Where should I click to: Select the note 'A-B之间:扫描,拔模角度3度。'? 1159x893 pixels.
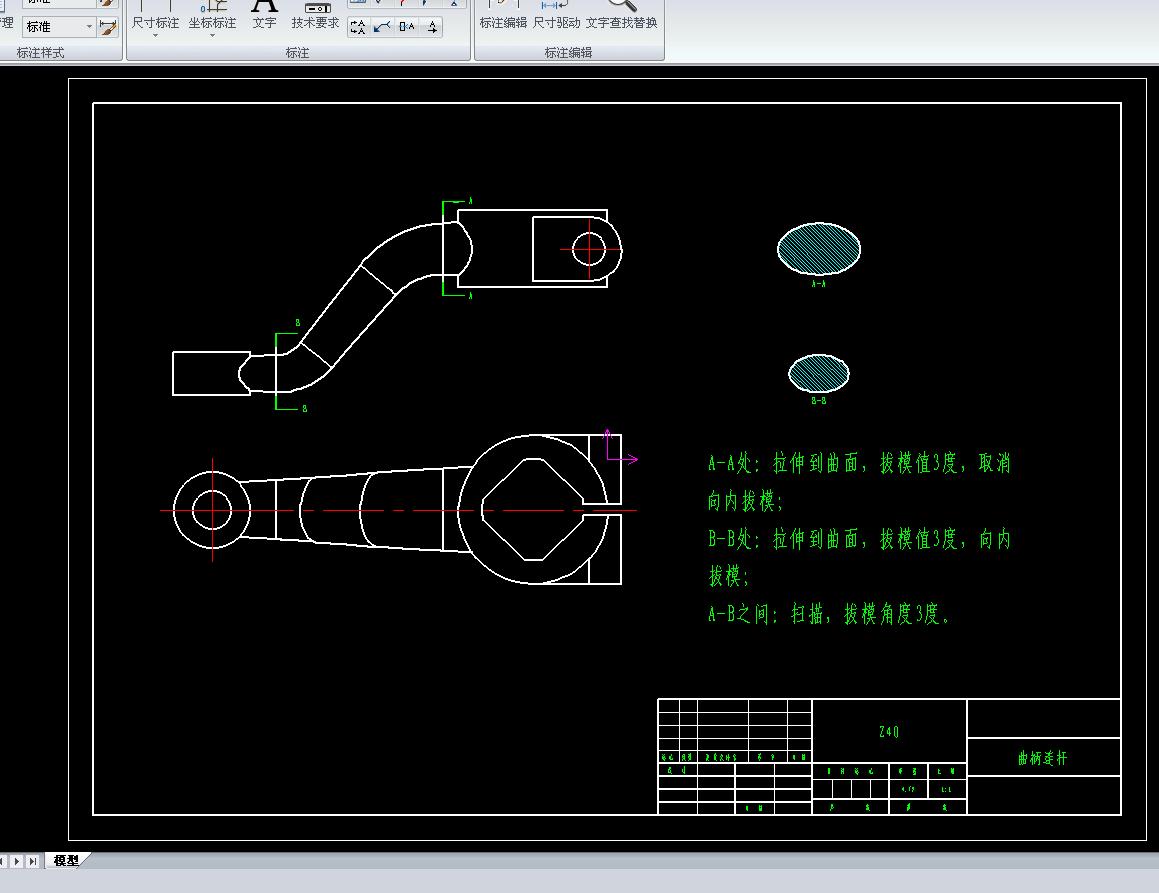pos(829,614)
